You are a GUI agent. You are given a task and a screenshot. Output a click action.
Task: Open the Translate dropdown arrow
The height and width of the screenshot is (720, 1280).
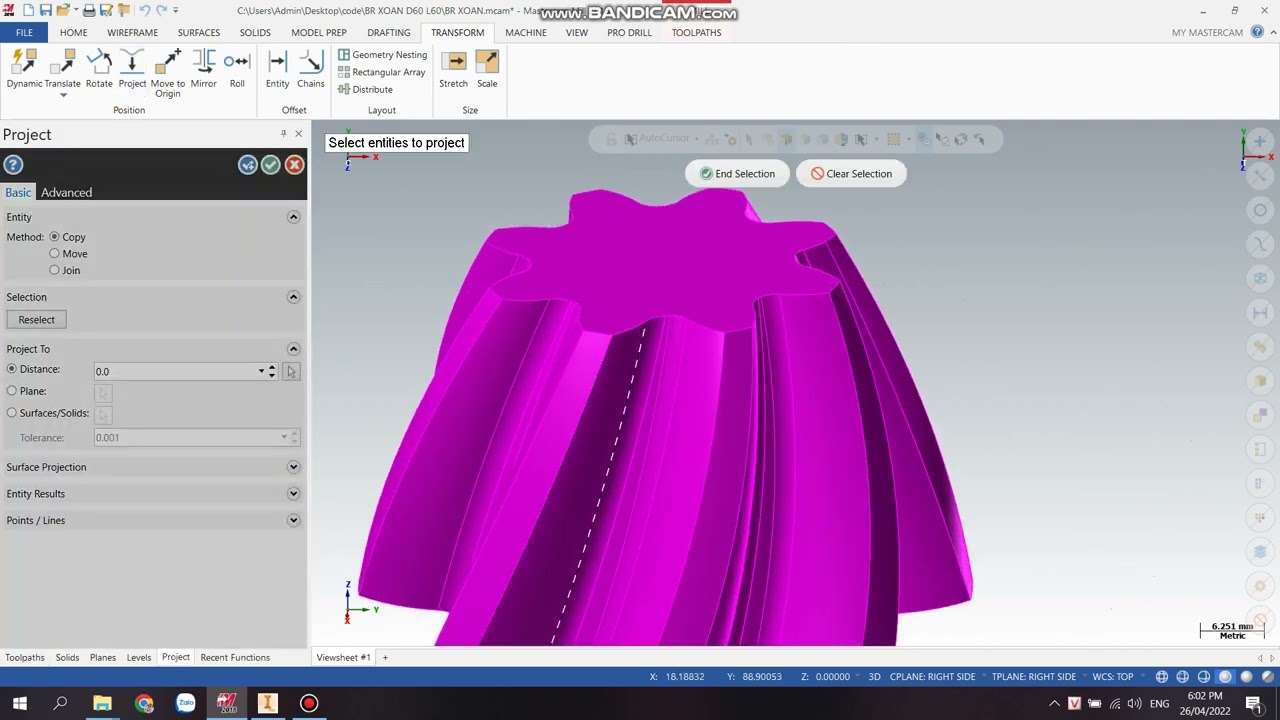pyautogui.click(x=63, y=95)
